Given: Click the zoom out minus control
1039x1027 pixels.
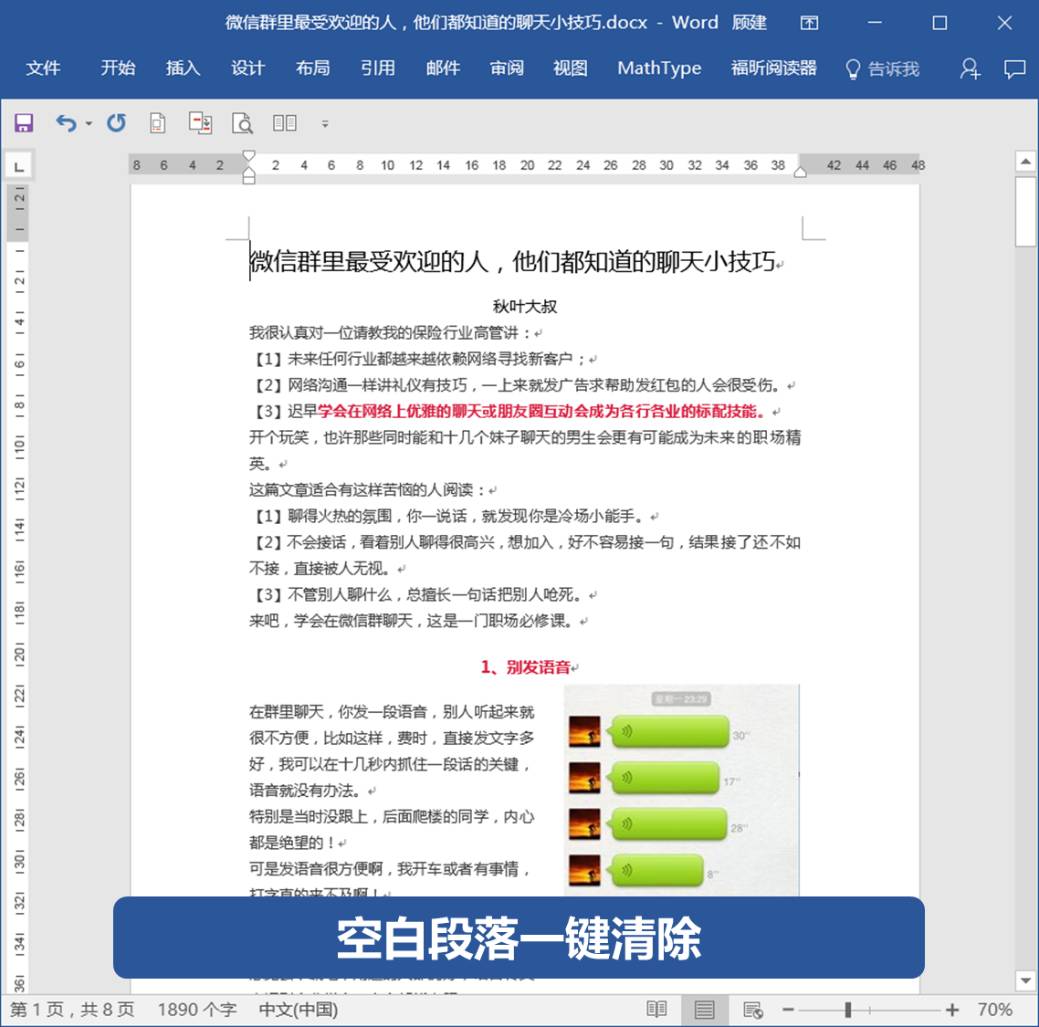Looking at the screenshot, I should coord(788,1009).
